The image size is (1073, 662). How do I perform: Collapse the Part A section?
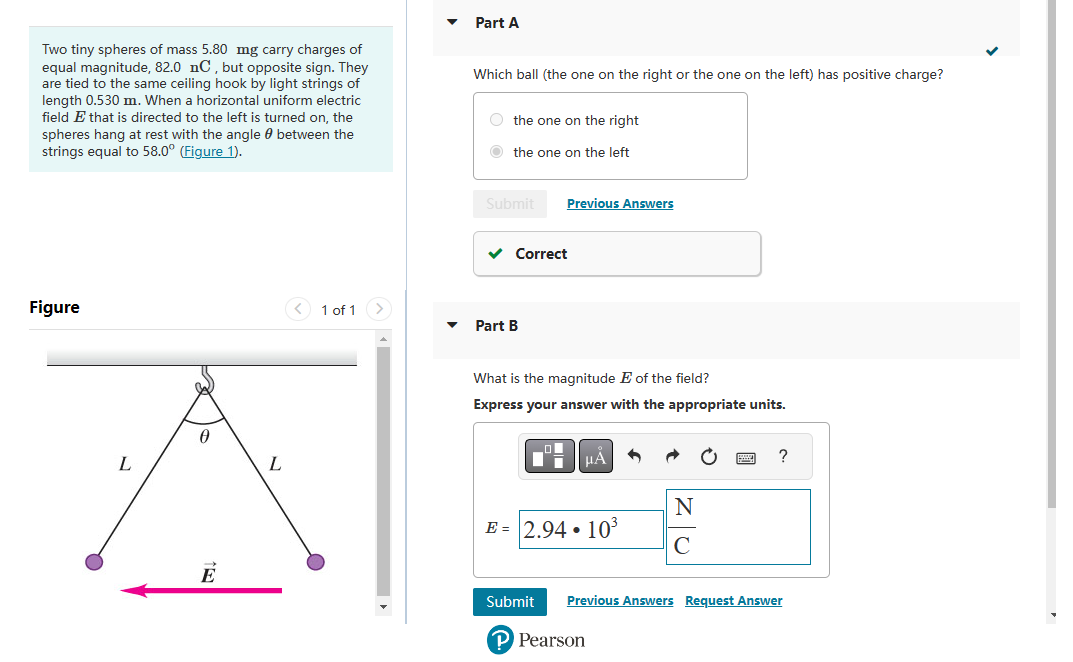point(452,22)
